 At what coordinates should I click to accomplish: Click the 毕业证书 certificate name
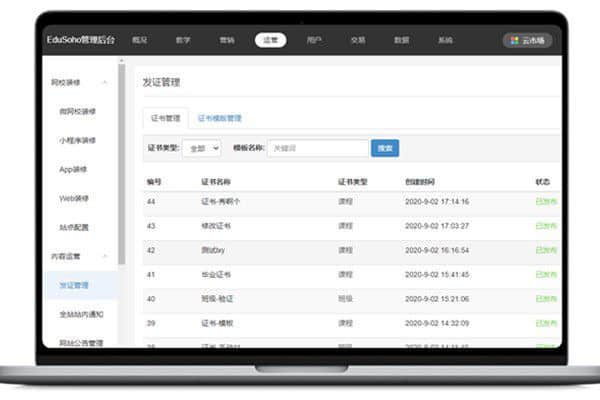[x=216, y=274]
